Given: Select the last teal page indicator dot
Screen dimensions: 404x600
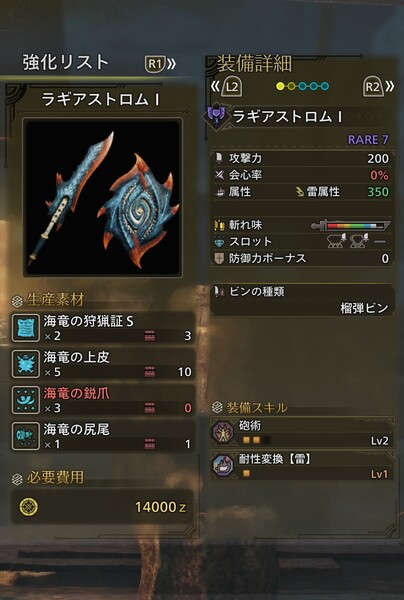Looking at the screenshot, I should 325,86.
